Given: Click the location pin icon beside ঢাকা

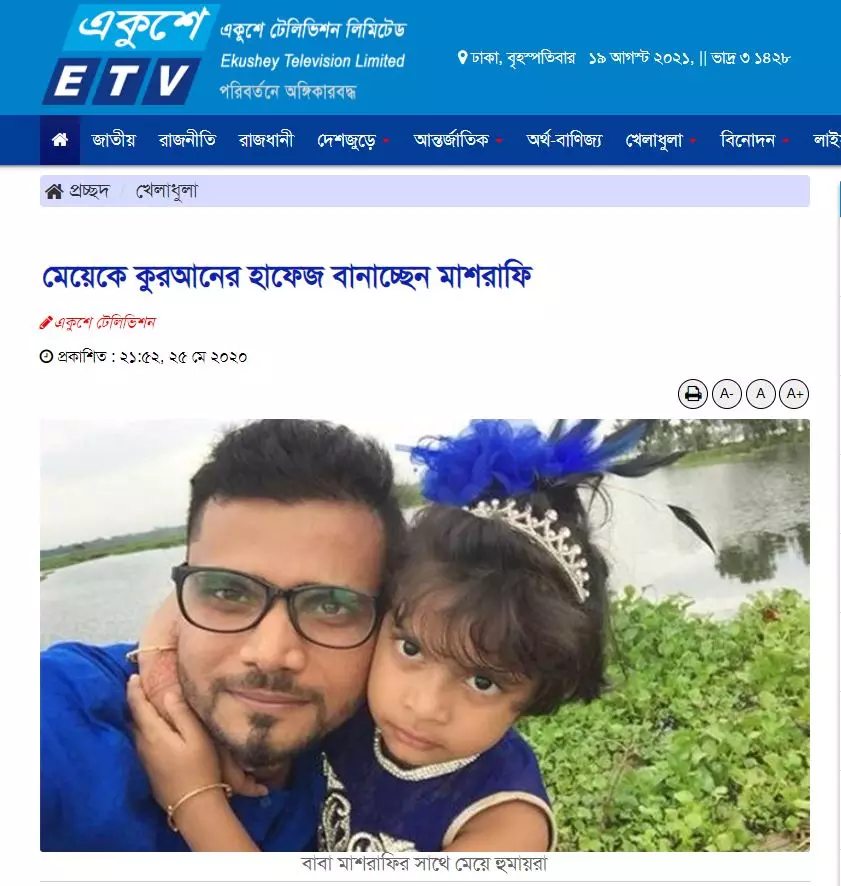Looking at the screenshot, I should 462,58.
